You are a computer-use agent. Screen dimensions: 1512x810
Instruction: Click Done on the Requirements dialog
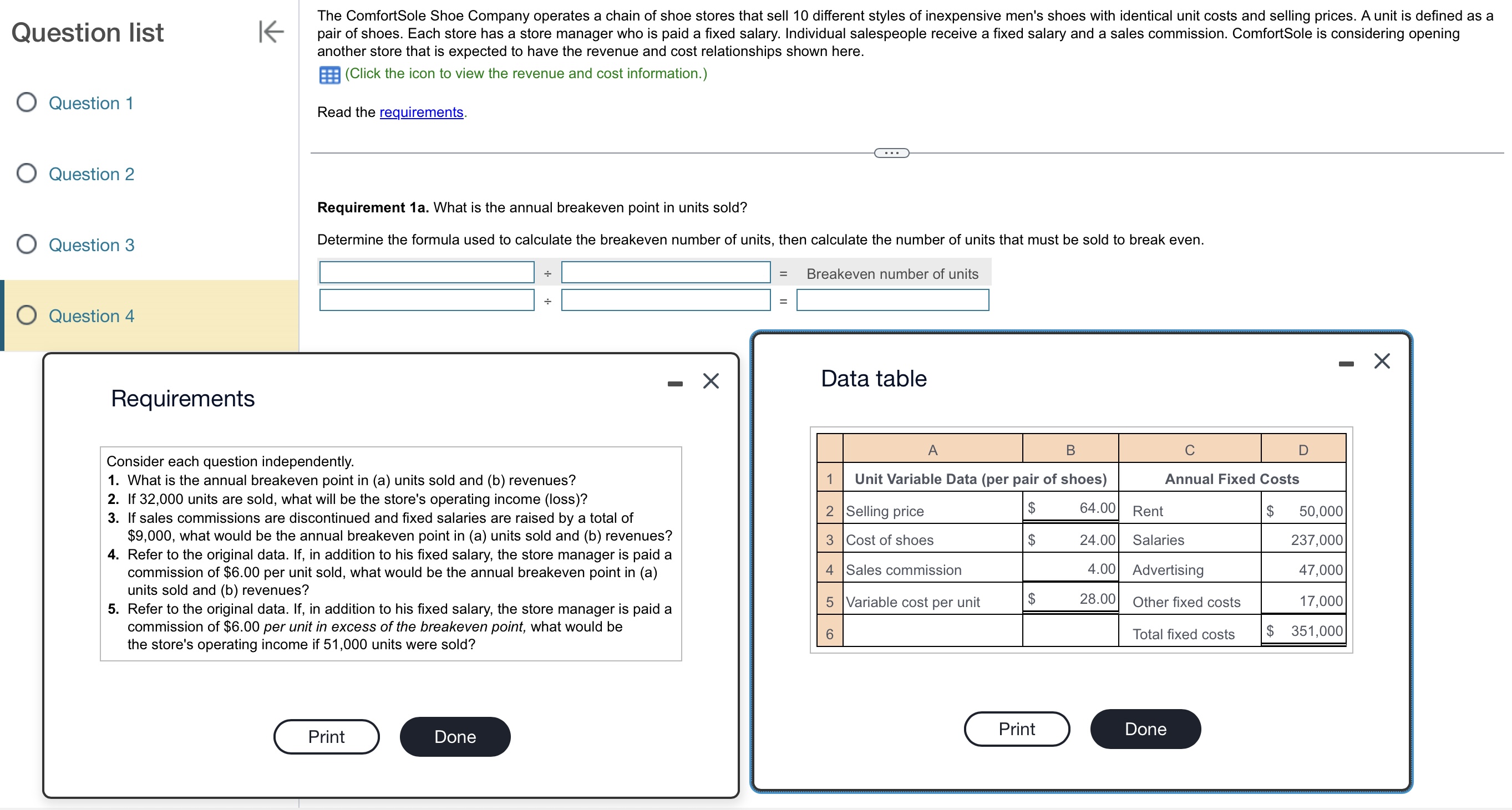454,737
